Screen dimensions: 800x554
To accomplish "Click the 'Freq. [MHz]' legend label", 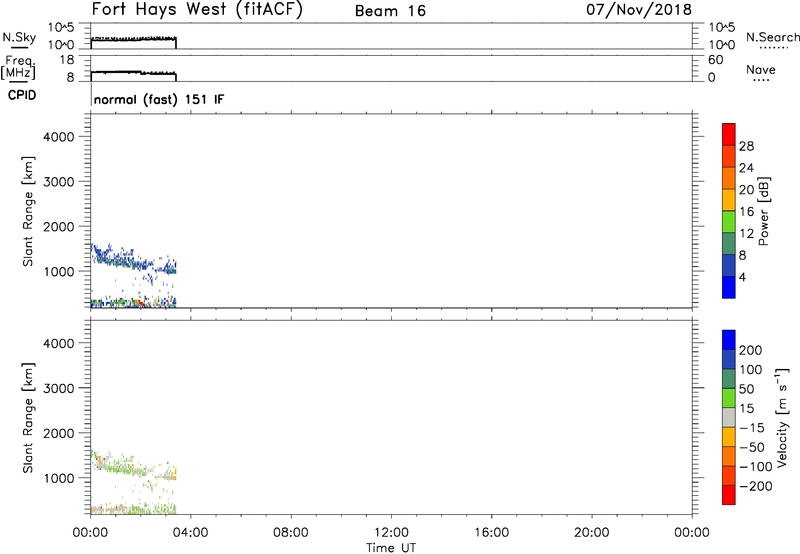I will 18,67.
